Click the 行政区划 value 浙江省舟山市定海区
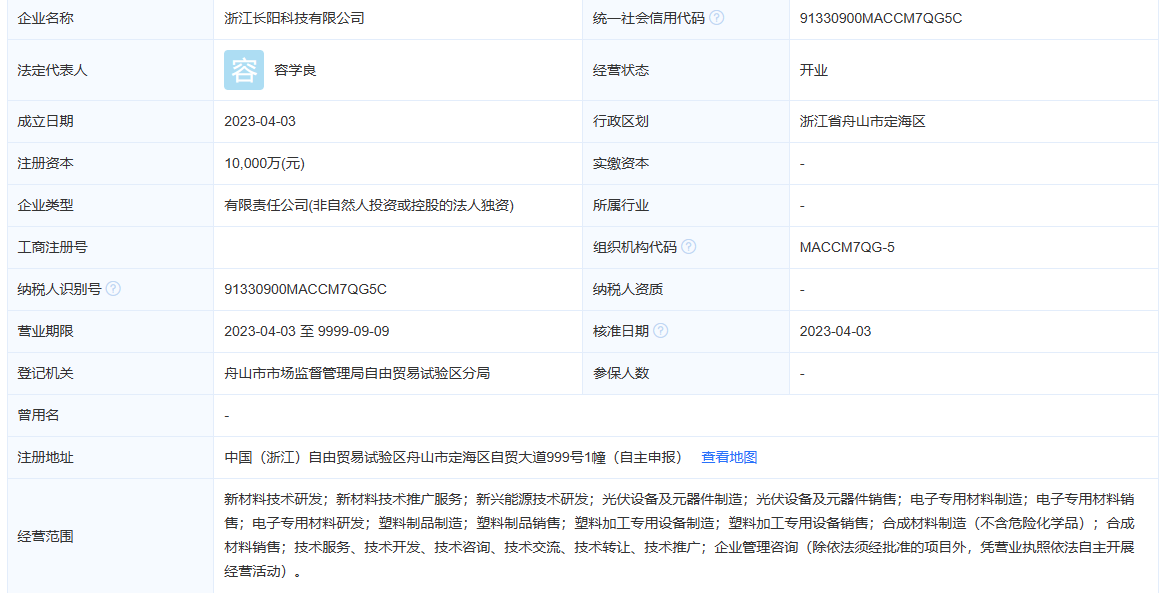Screen dimensions: 1163x593 point(861,120)
